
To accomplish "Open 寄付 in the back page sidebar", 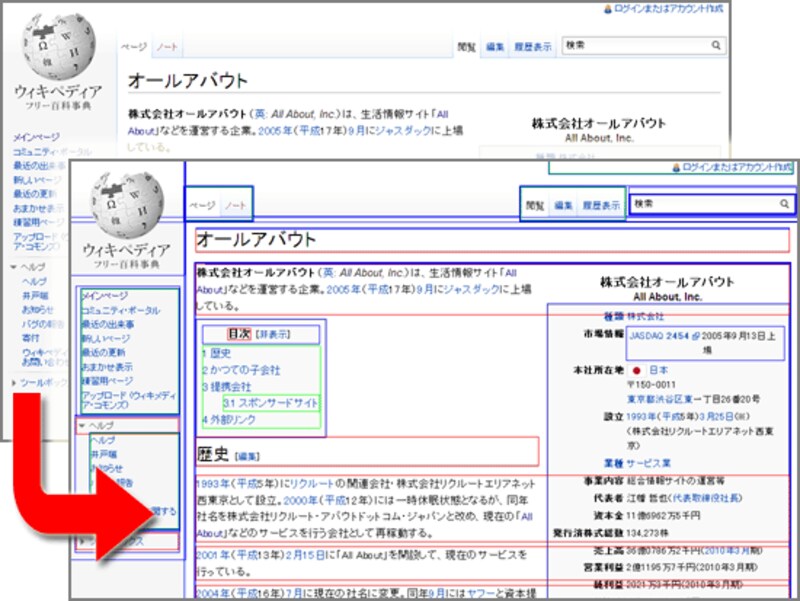I will 31,338.
